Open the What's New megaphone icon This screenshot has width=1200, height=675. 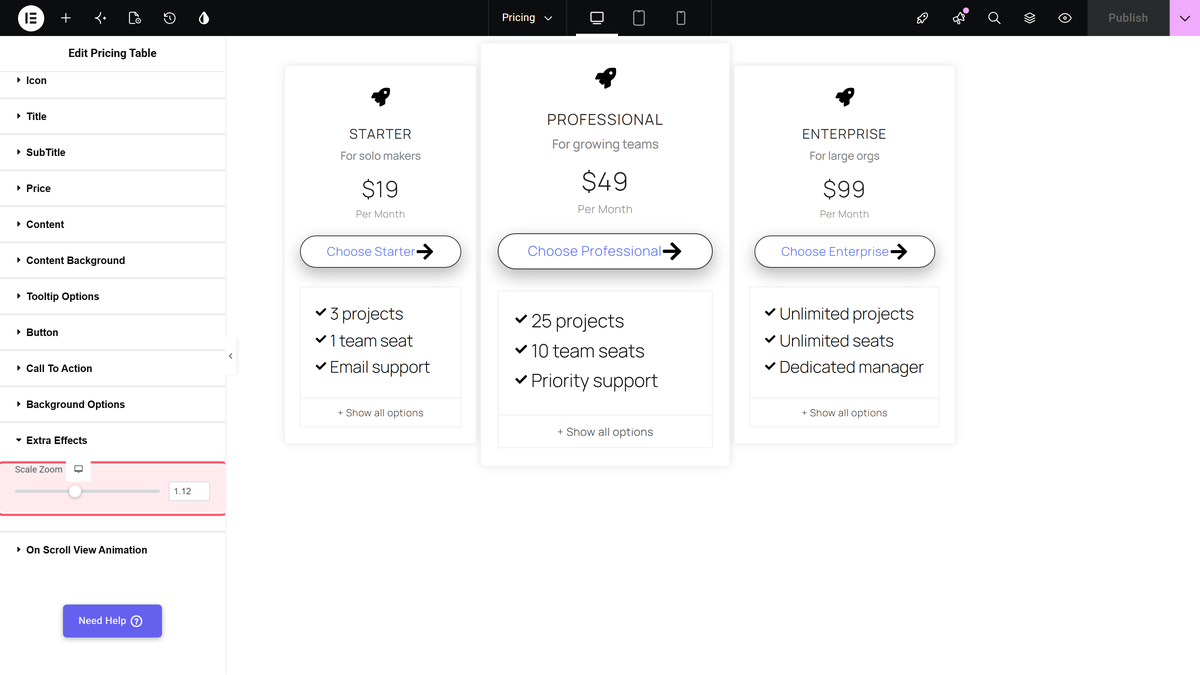(x=959, y=18)
